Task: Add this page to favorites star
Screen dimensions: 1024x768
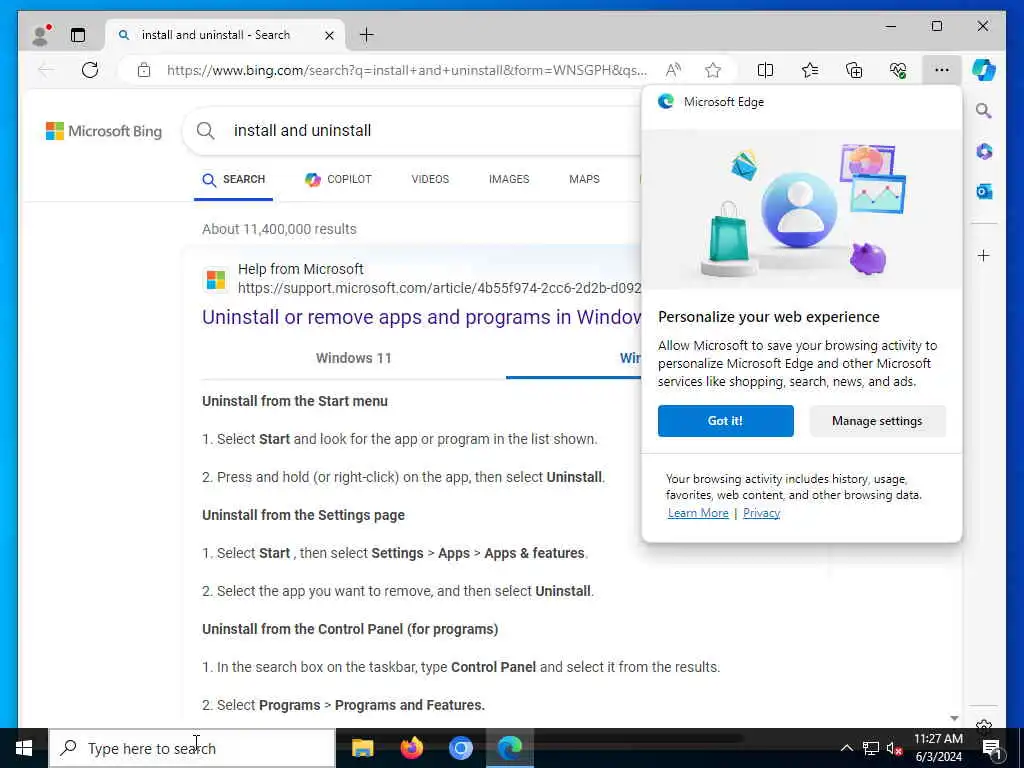Action: coord(712,70)
